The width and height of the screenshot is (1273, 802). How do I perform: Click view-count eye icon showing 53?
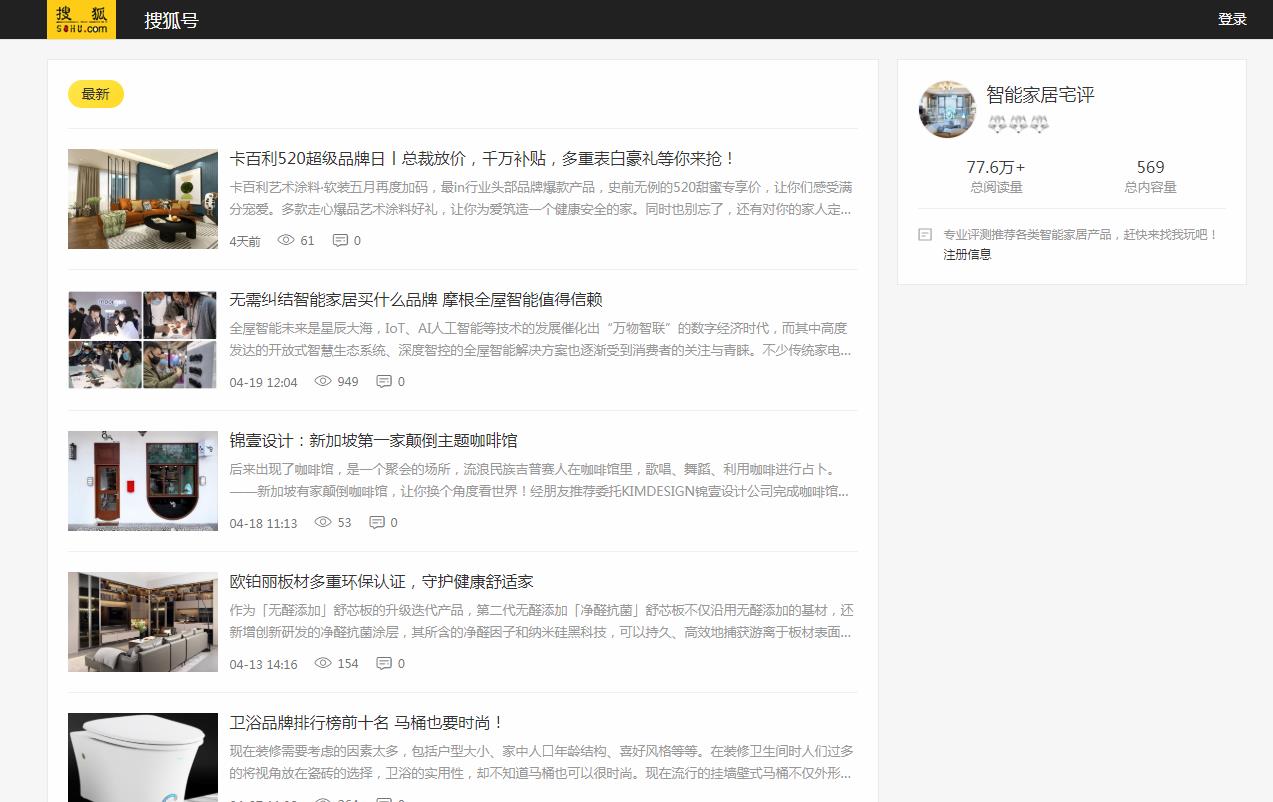[x=323, y=522]
